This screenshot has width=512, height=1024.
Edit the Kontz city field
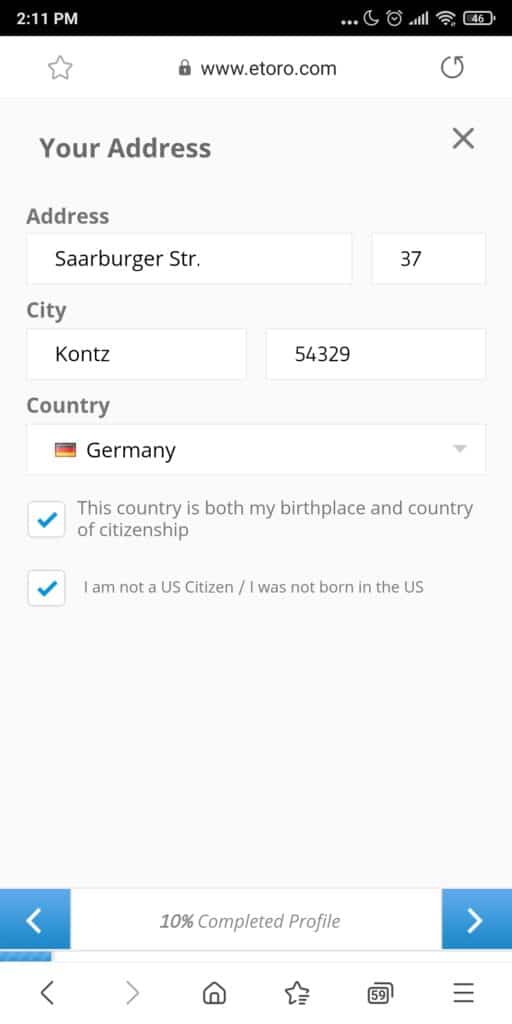click(x=136, y=354)
